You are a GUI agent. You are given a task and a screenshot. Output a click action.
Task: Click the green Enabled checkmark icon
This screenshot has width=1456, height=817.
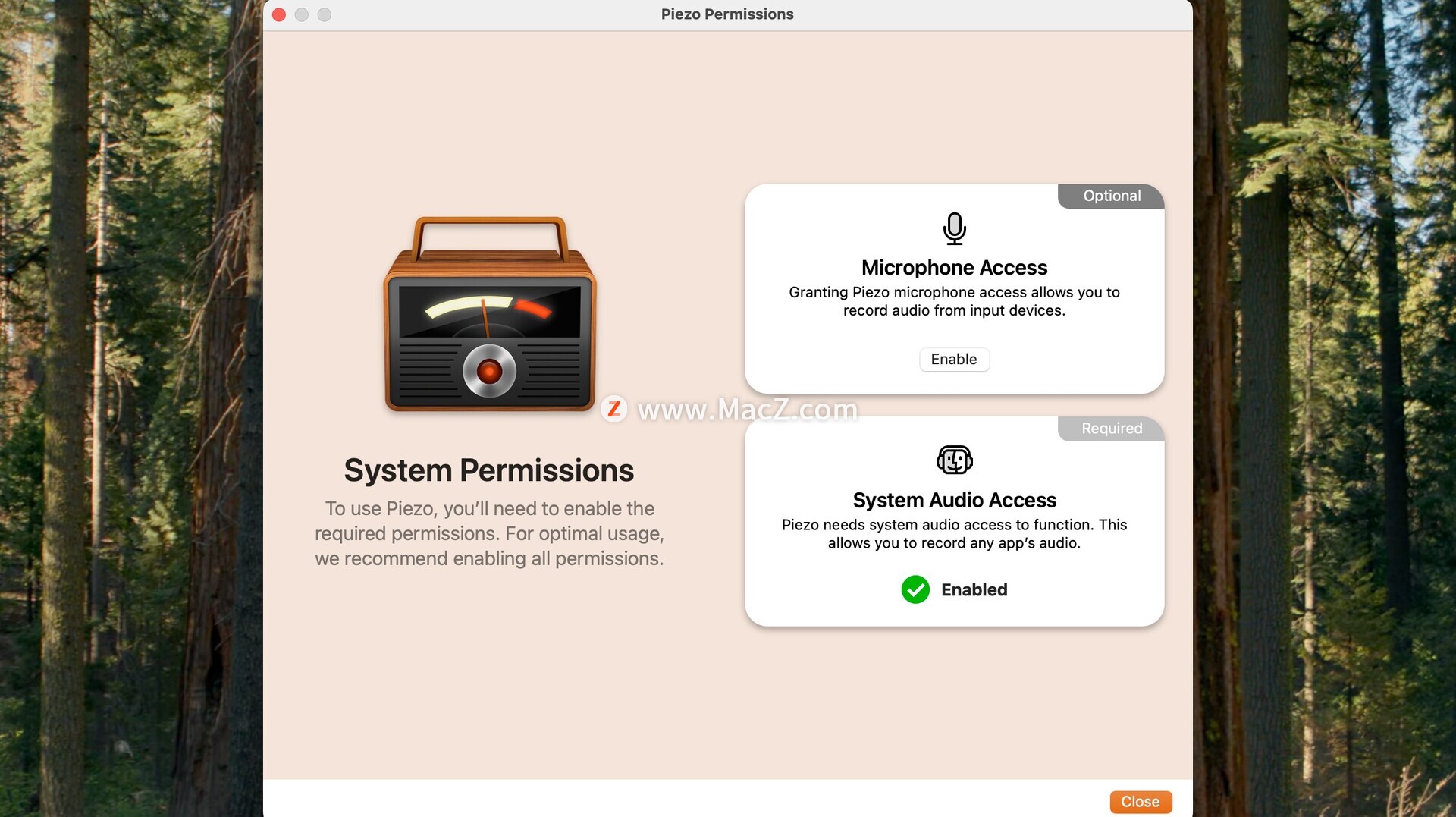tap(915, 589)
